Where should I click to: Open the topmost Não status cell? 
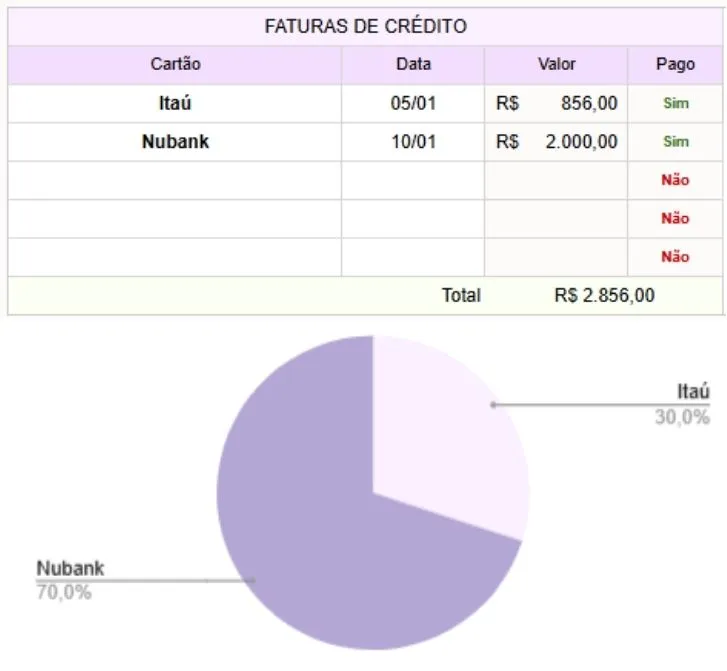point(675,181)
